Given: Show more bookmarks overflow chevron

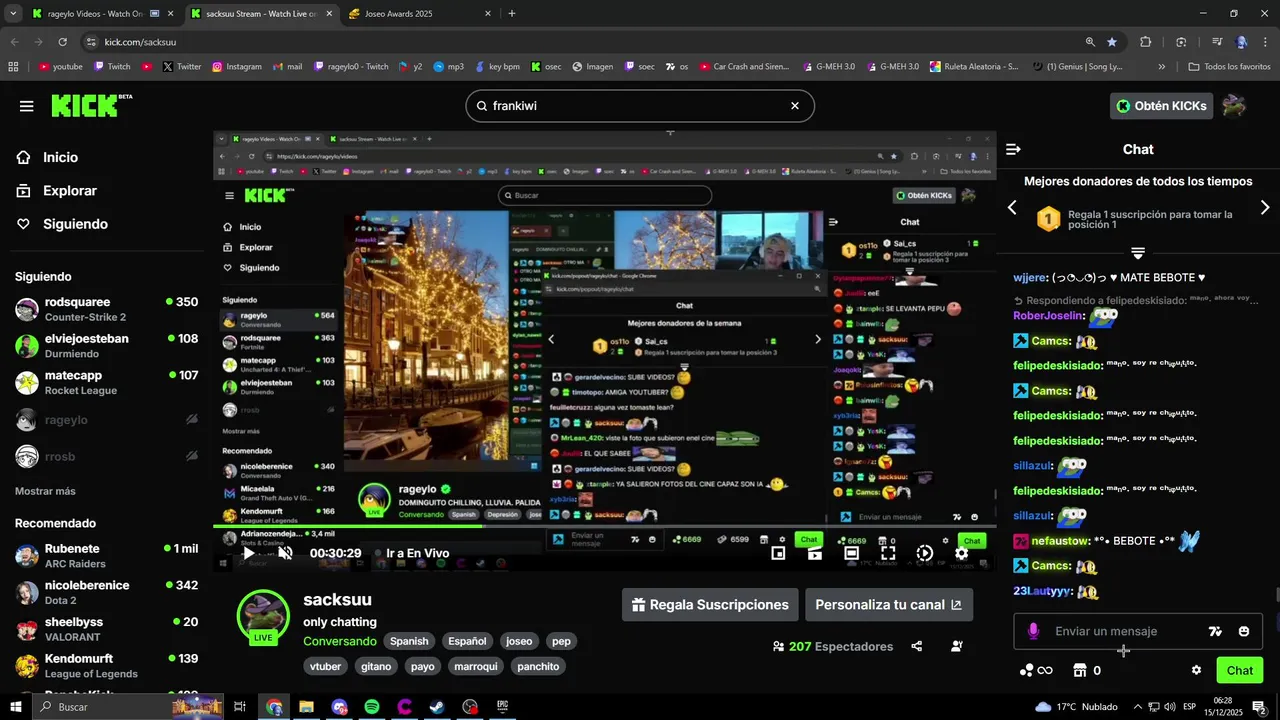Looking at the screenshot, I should point(1161,67).
